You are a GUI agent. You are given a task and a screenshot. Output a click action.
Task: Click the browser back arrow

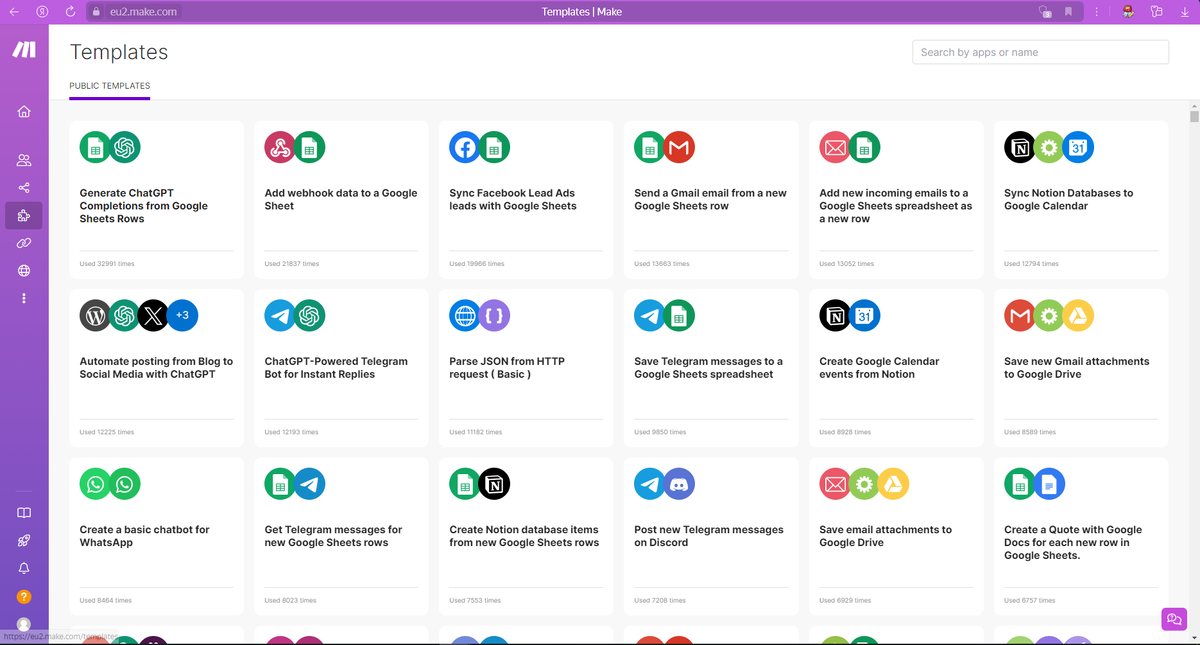pyautogui.click(x=14, y=12)
